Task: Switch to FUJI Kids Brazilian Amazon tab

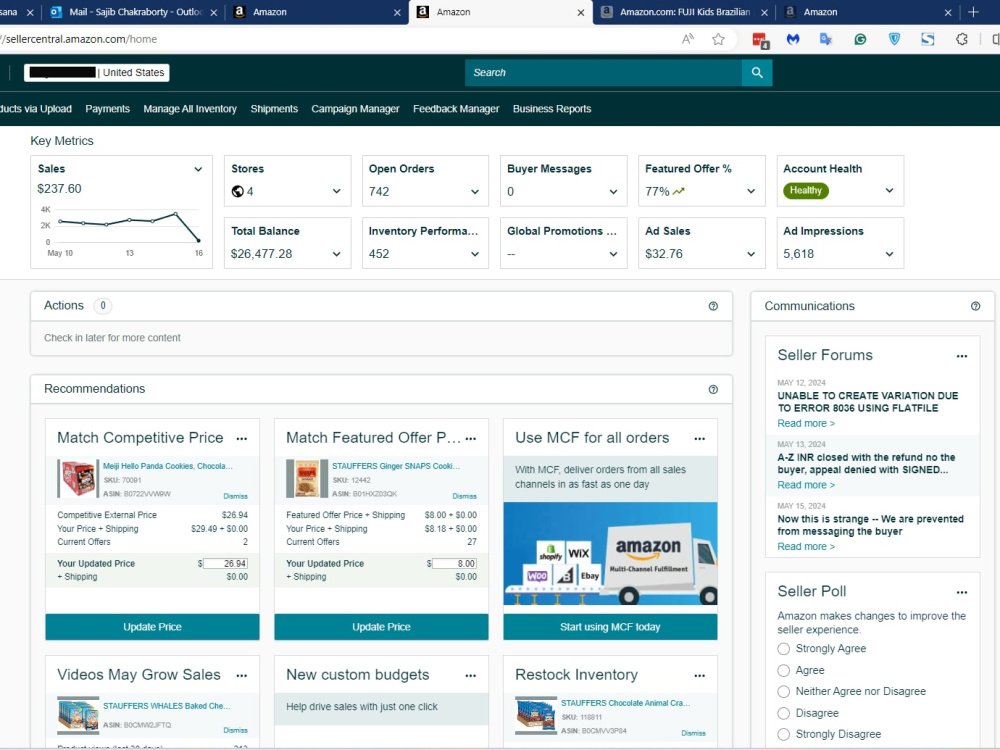Action: (684, 12)
